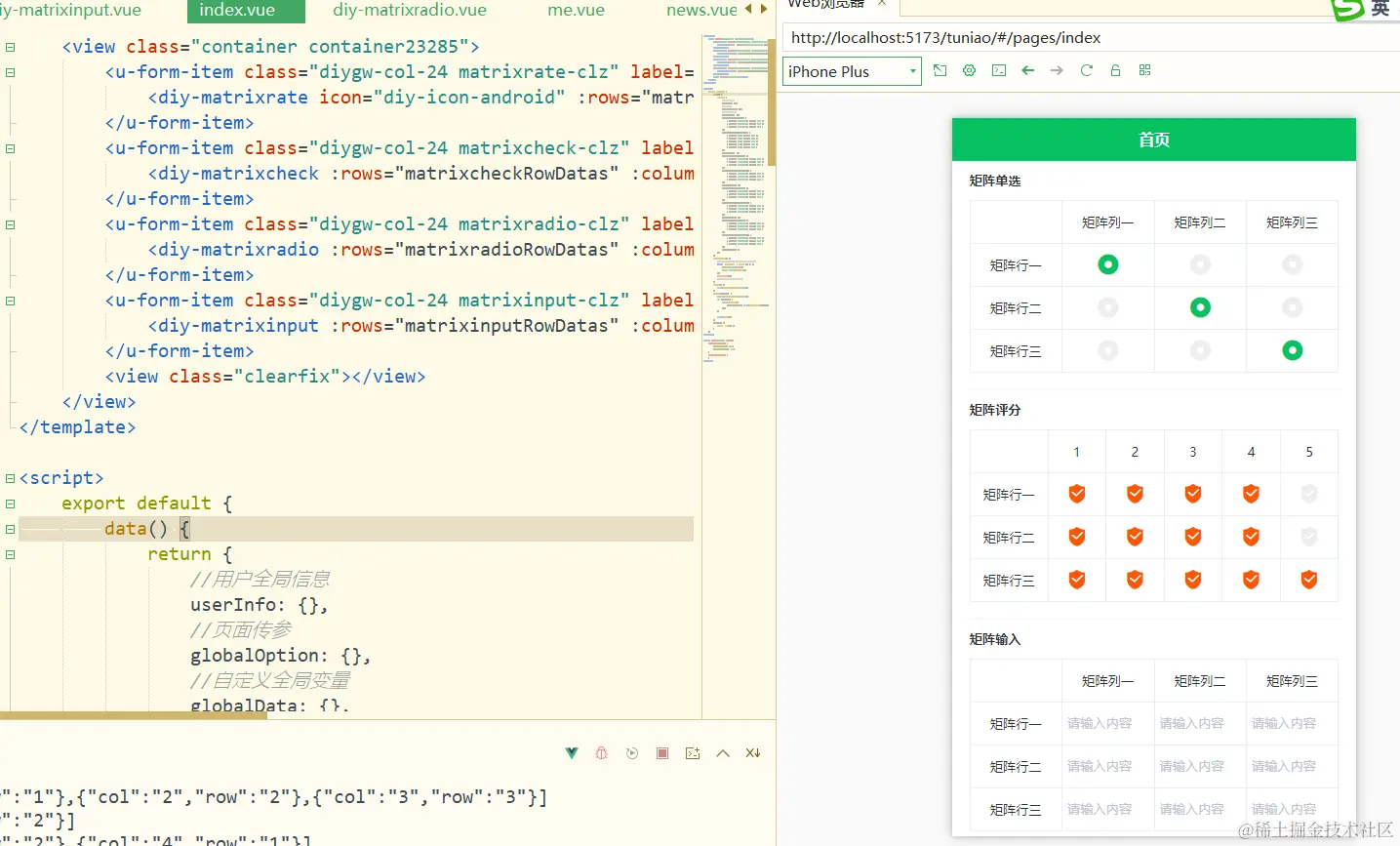Screen dimensions: 1400x846
Task: Open the iPhone Plus device dropdown
Action: pyautogui.click(x=852, y=71)
